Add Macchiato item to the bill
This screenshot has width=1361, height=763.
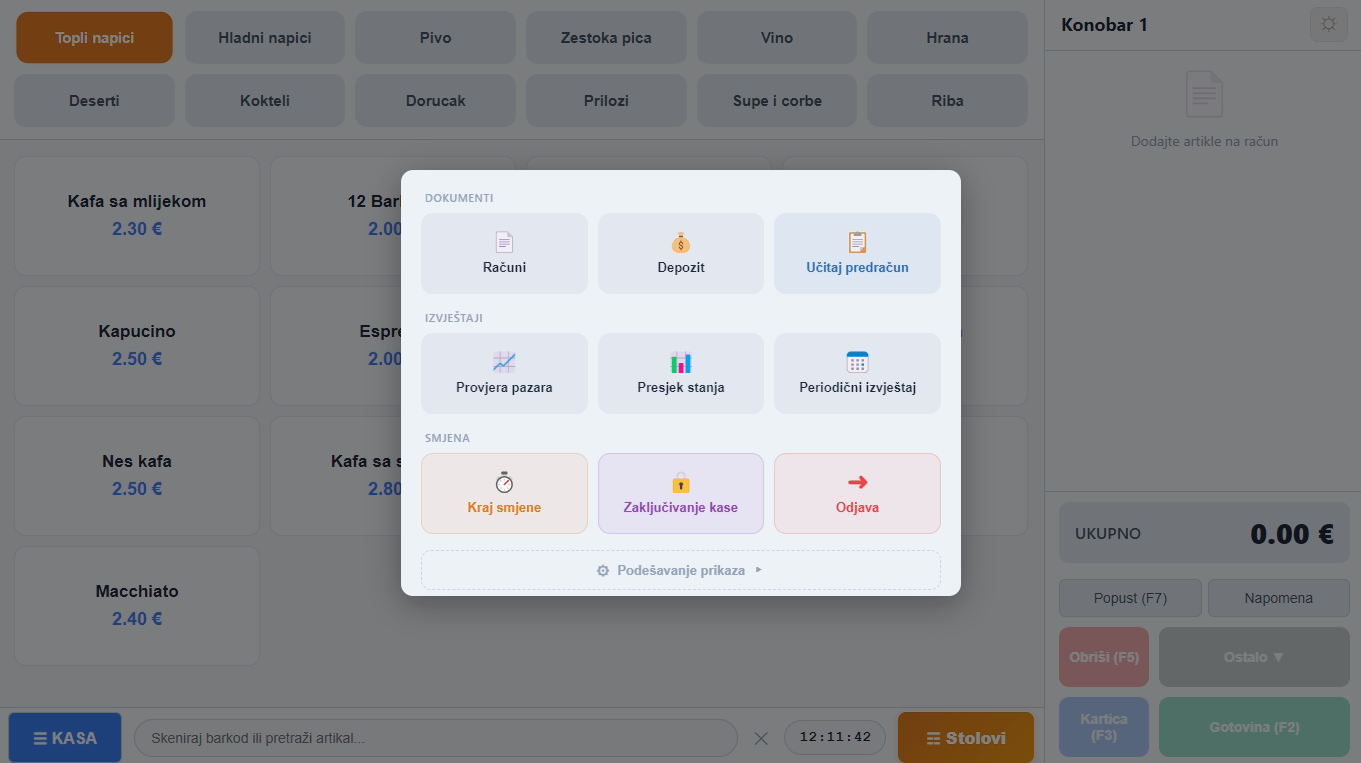[x=137, y=605]
